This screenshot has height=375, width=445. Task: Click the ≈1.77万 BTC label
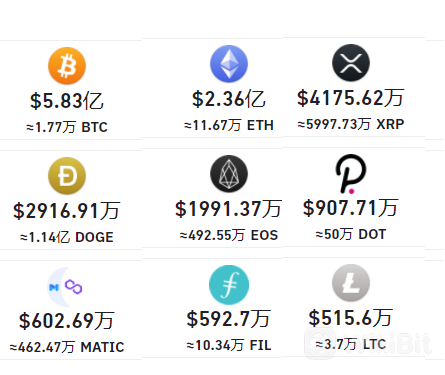pyautogui.click(x=67, y=127)
